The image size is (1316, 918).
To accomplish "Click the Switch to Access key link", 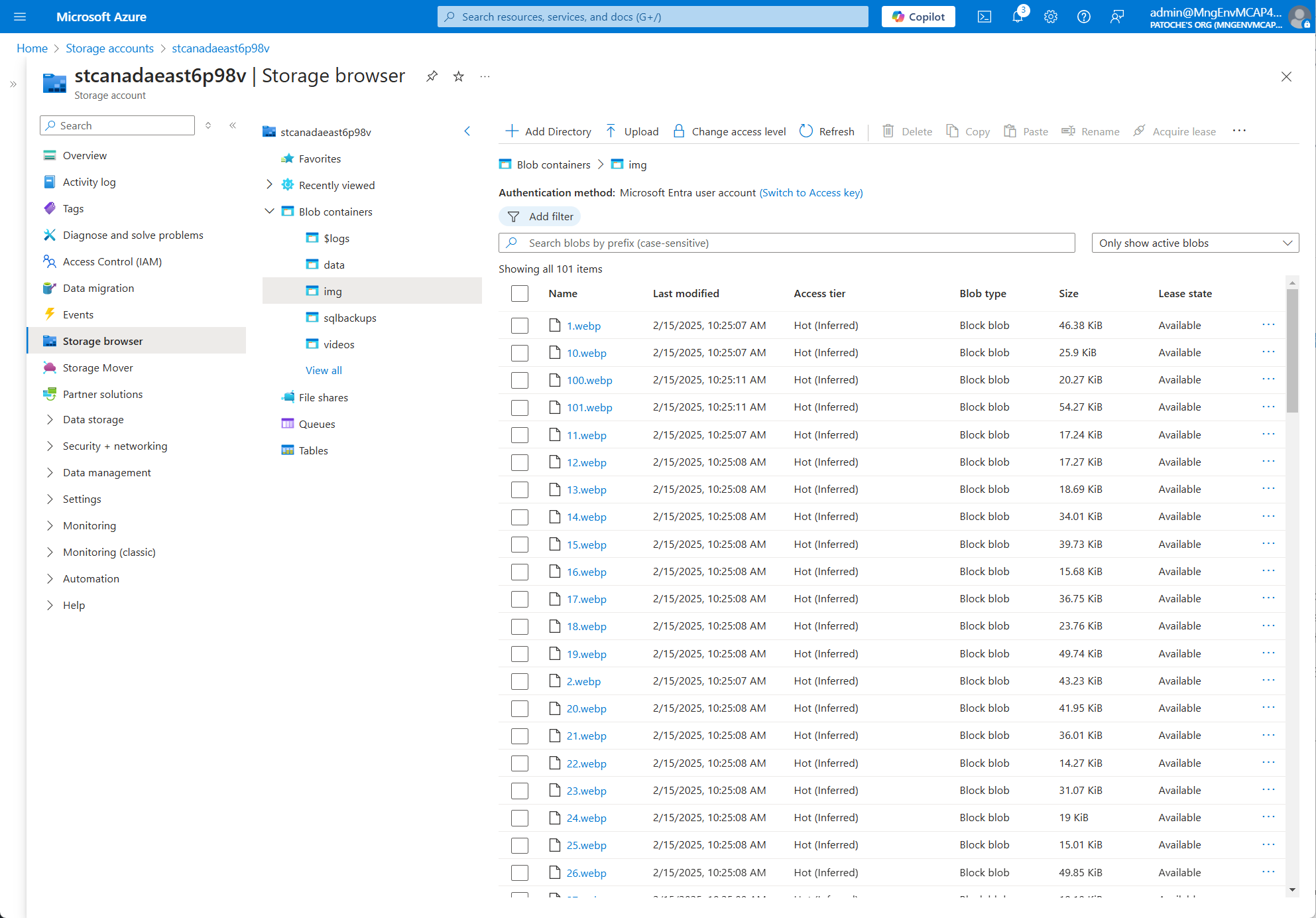I will click(811, 192).
